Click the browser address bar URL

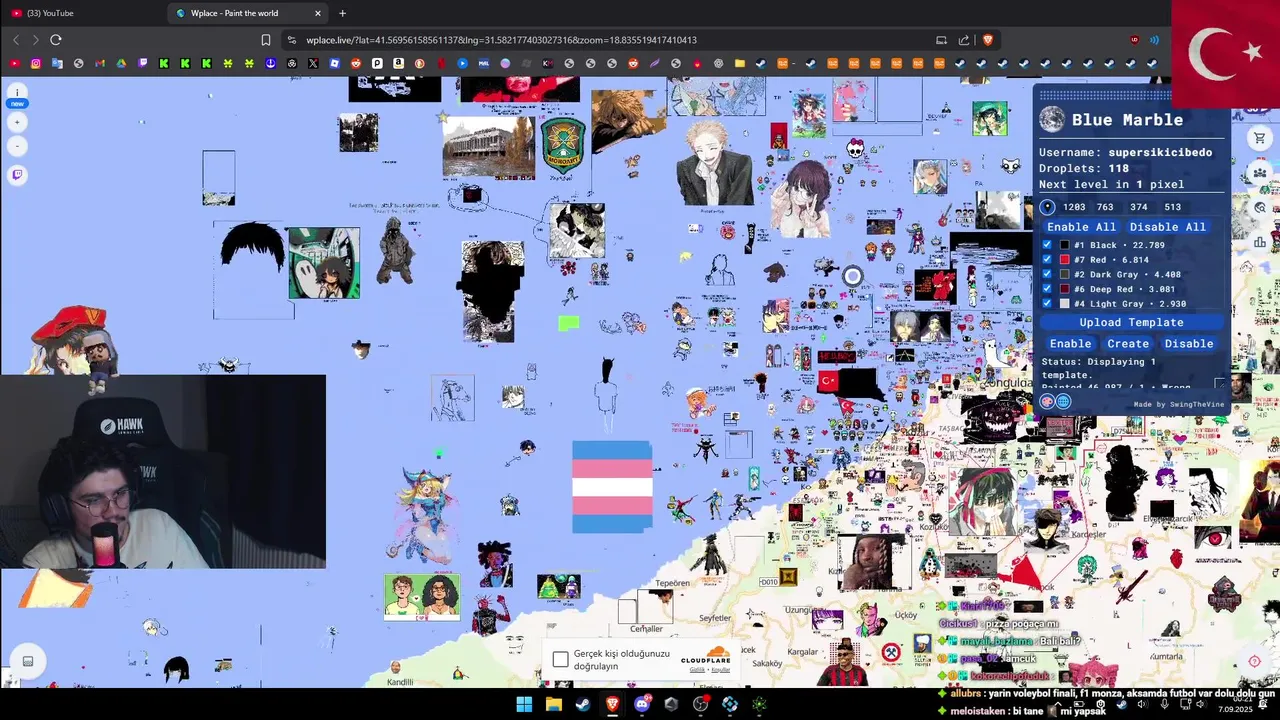501,40
